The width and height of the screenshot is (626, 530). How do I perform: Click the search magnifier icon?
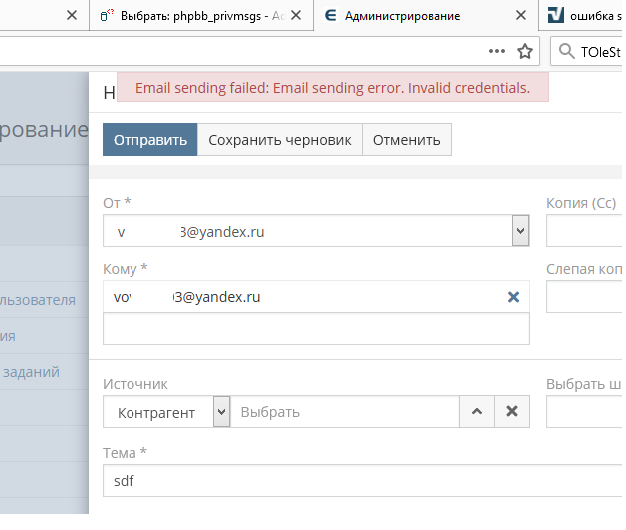click(x=567, y=51)
